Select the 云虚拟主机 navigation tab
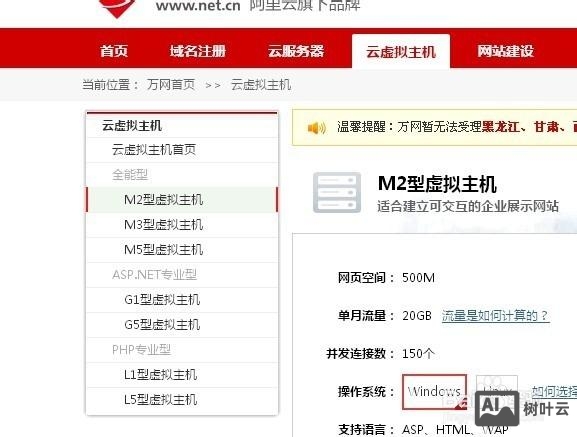This screenshot has width=577, height=437. [401, 51]
